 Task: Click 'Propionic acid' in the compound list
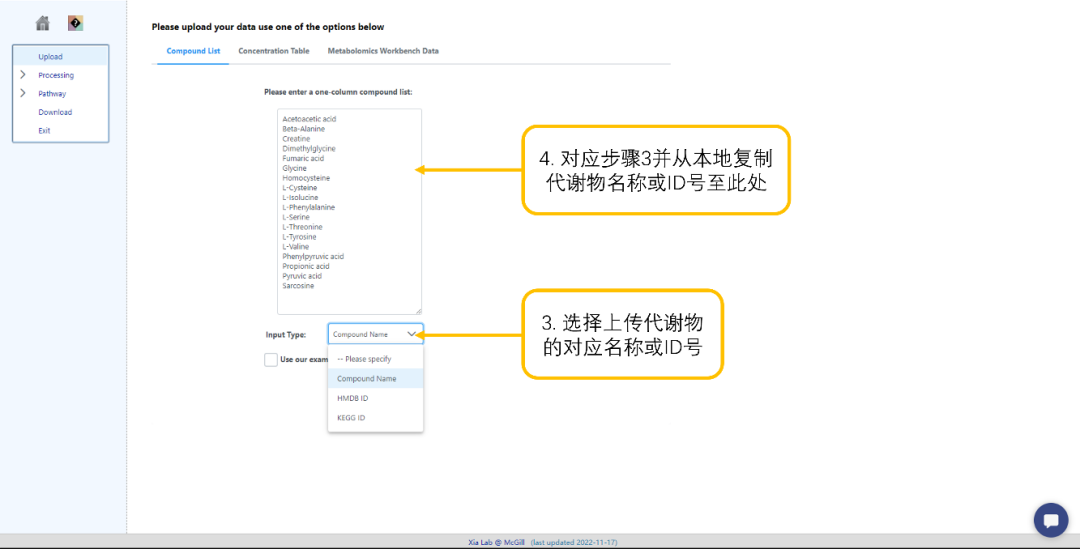(306, 266)
